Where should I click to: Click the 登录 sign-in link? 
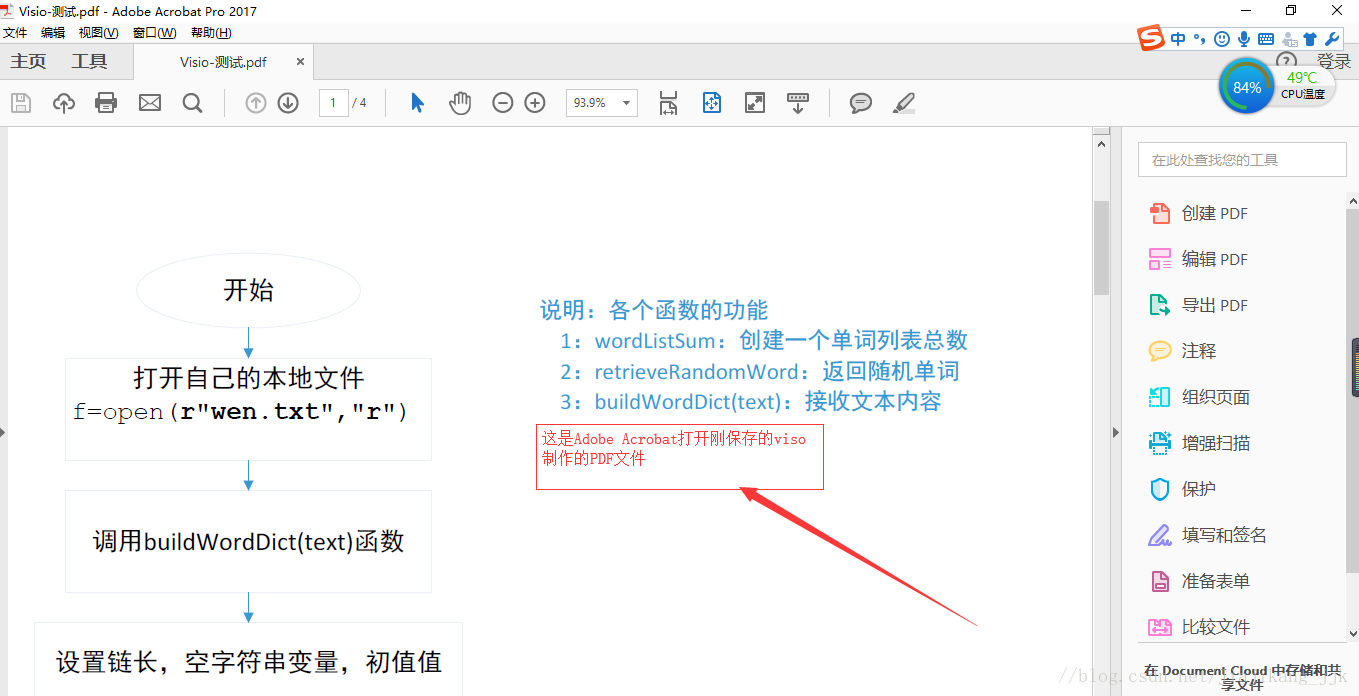1333,62
